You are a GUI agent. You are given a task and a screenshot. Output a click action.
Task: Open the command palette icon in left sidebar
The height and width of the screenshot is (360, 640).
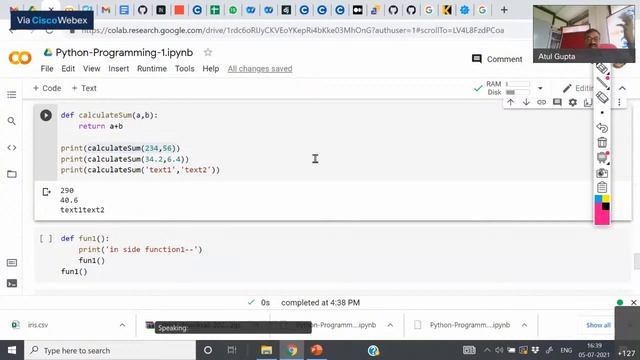click(12, 262)
